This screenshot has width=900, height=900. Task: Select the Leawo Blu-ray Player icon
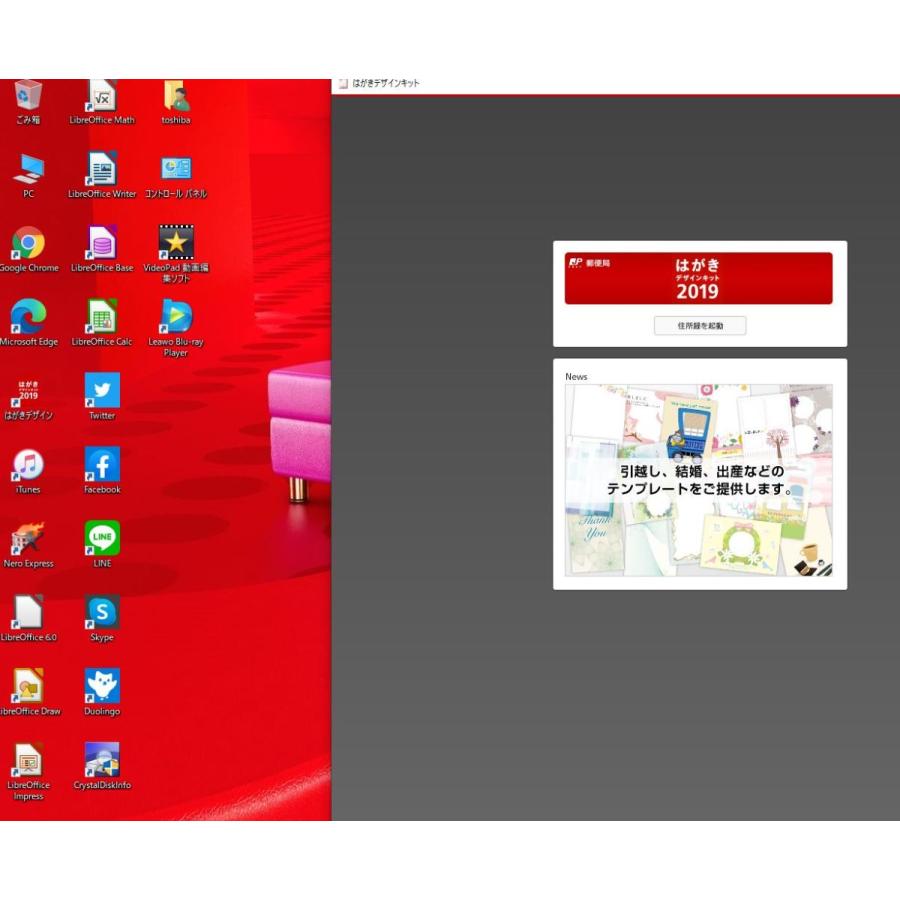pos(176,318)
